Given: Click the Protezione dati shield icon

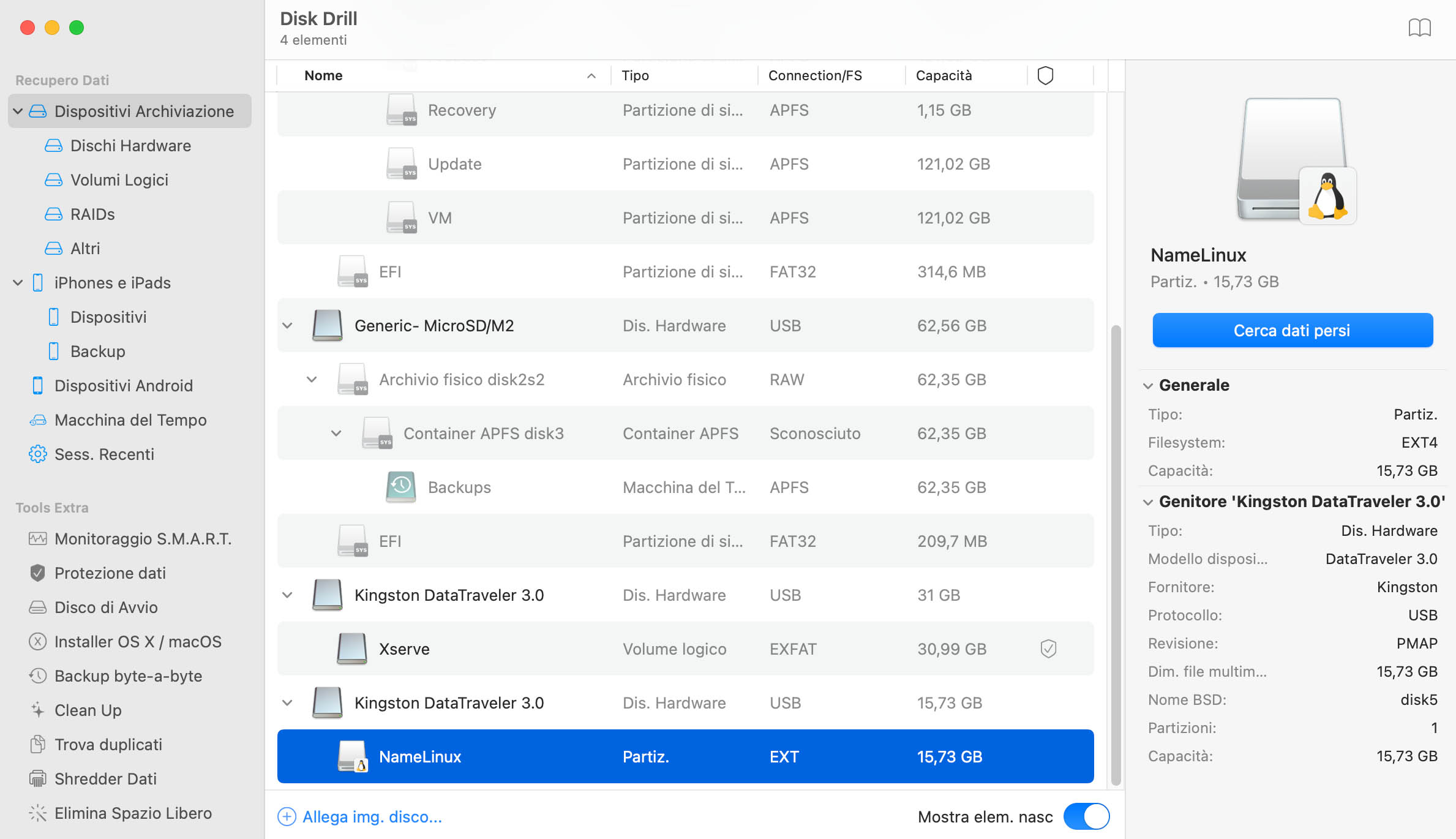Looking at the screenshot, I should (38, 573).
